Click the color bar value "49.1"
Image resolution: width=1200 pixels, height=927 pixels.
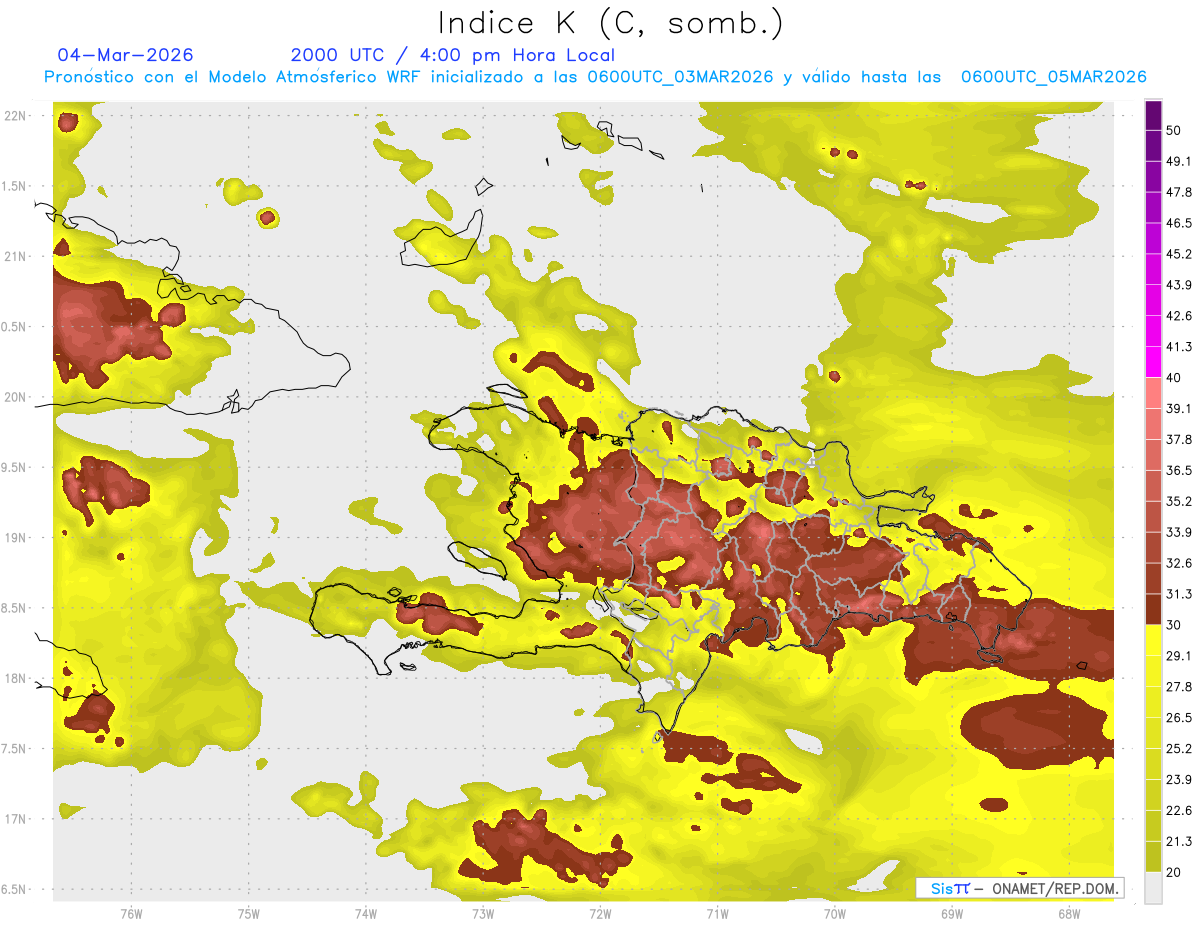tap(1179, 162)
